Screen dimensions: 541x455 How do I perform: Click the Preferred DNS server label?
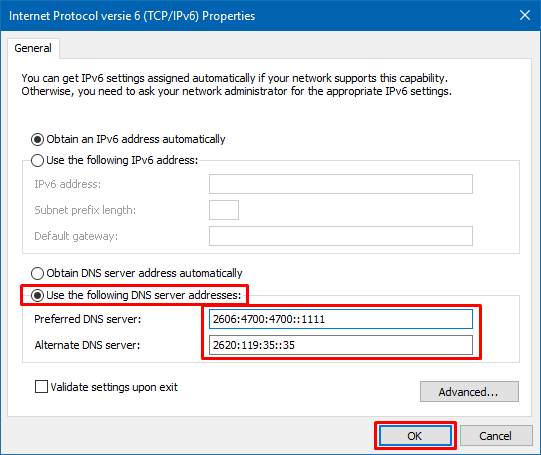click(x=88, y=319)
